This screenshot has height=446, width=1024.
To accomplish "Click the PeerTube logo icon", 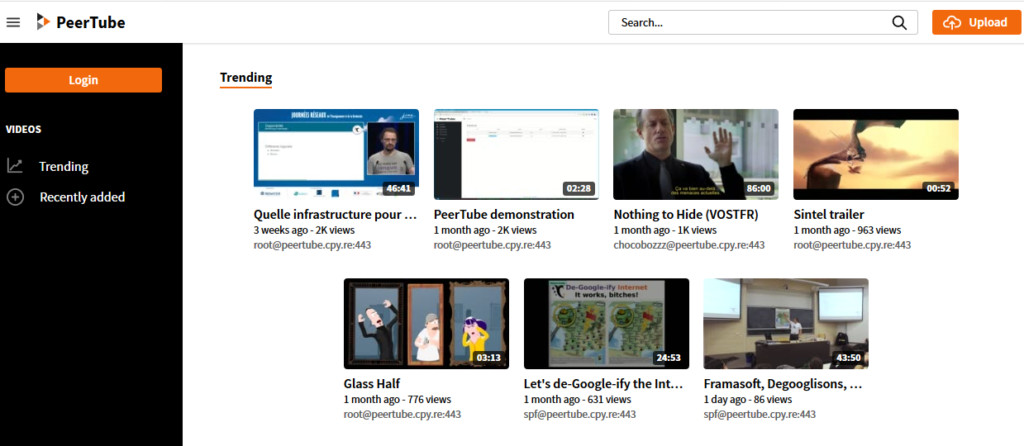I will coord(43,22).
